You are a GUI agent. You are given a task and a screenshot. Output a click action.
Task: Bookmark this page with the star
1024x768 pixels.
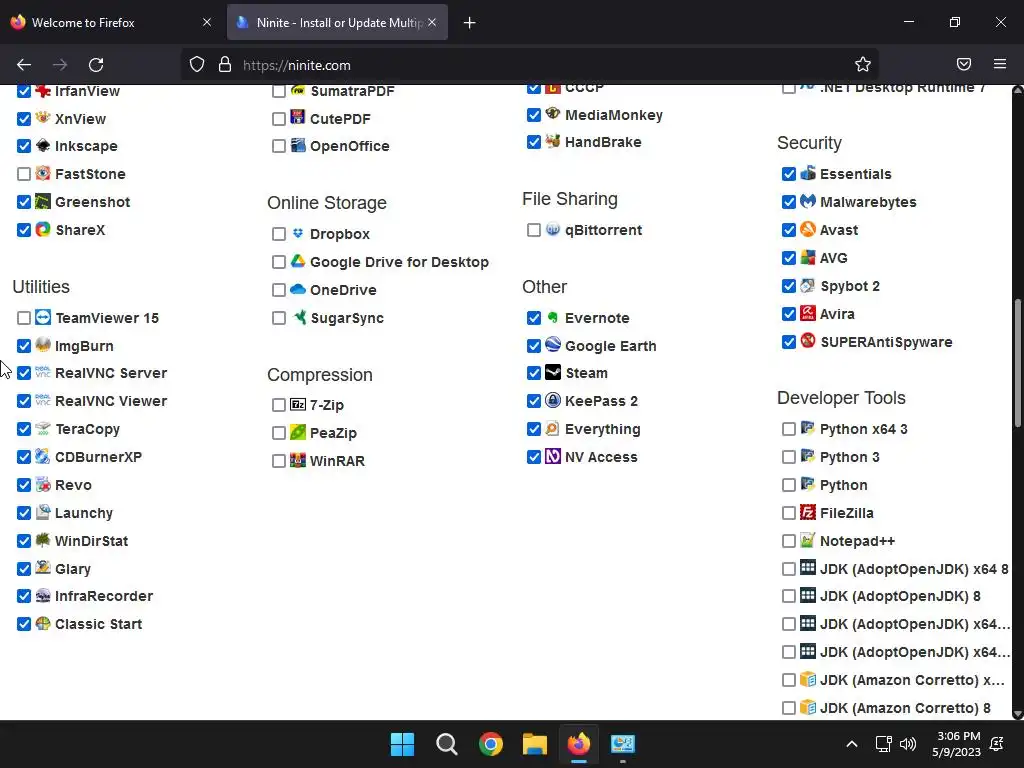[863, 64]
